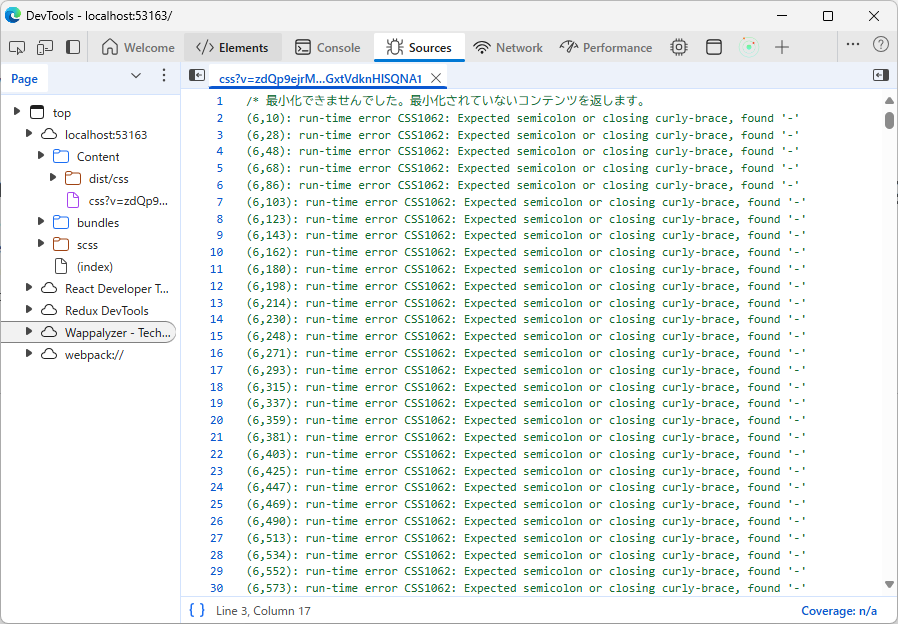This screenshot has width=898, height=624.
Task: Open DevTools help question mark icon
Action: coord(880,45)
